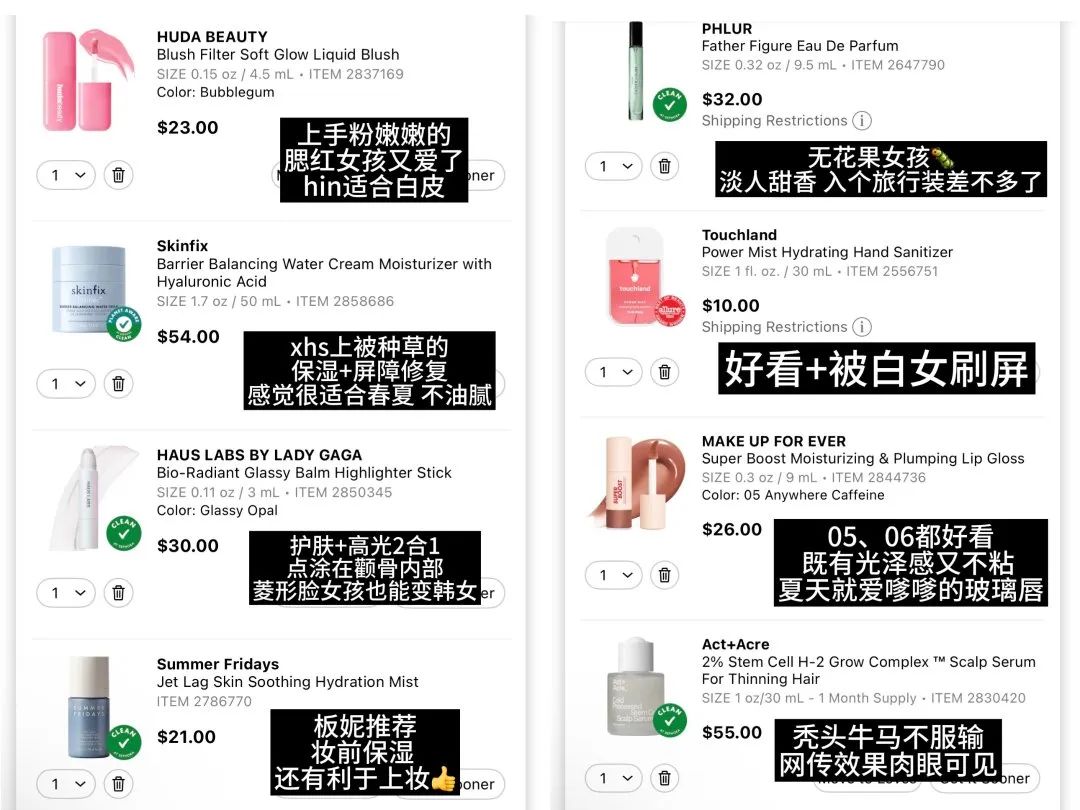Delete the Huda Beauty blush from basket
This screenshot has width=1080, height=810.
[x=118, y=175]
